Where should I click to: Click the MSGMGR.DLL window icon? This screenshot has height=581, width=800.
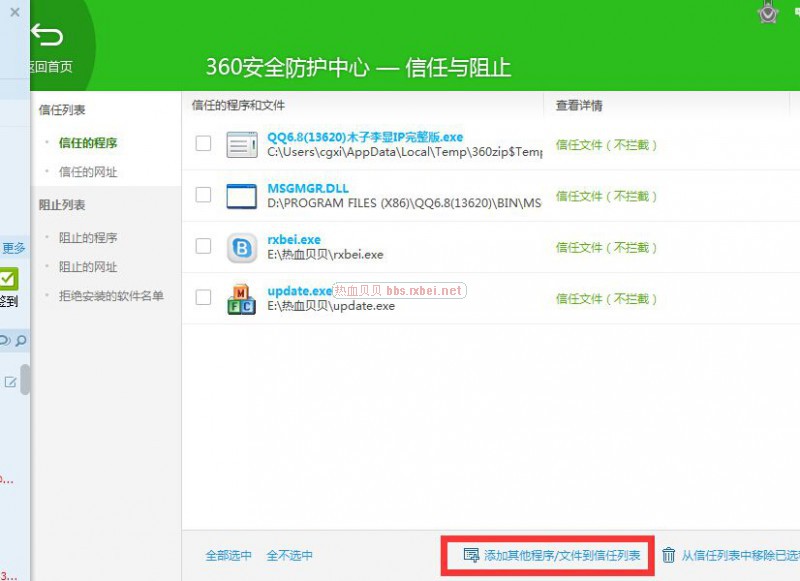(242, 196)
